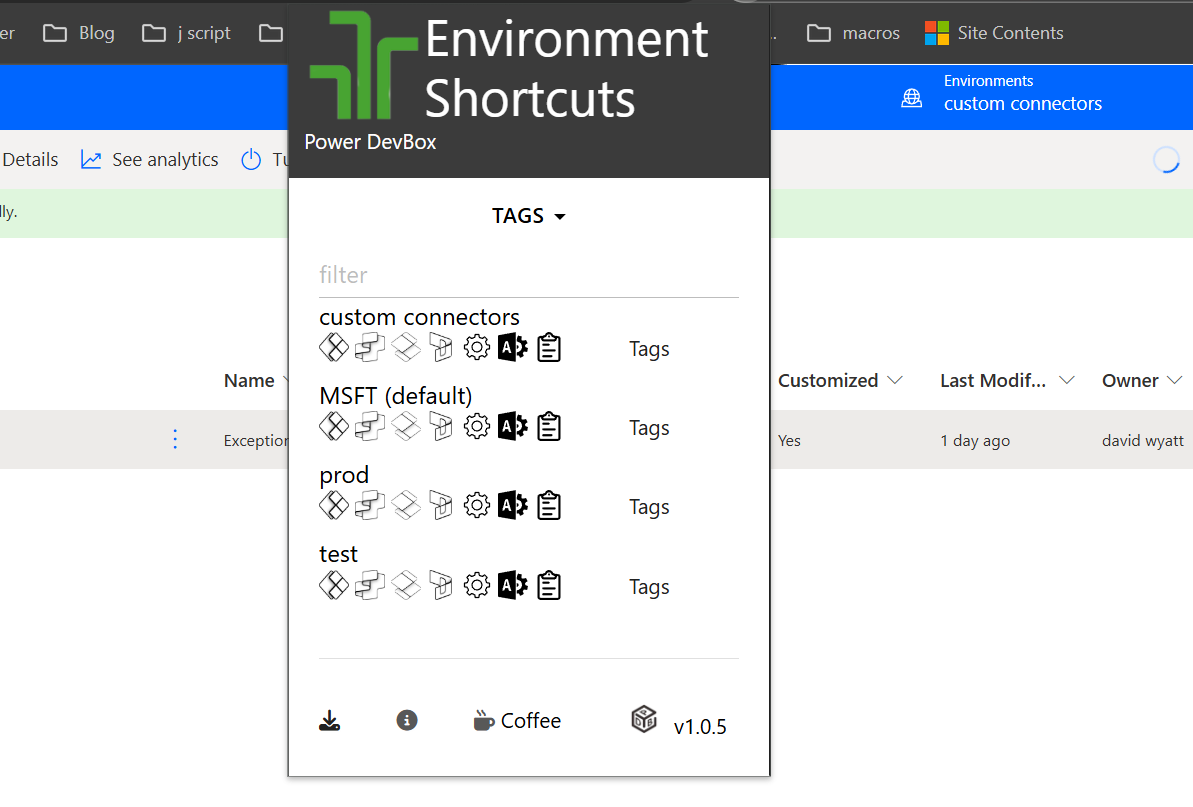Expand the Owner column dropdown
This screenshot has height=807, width=1193.
click(x=1174, y=380)
